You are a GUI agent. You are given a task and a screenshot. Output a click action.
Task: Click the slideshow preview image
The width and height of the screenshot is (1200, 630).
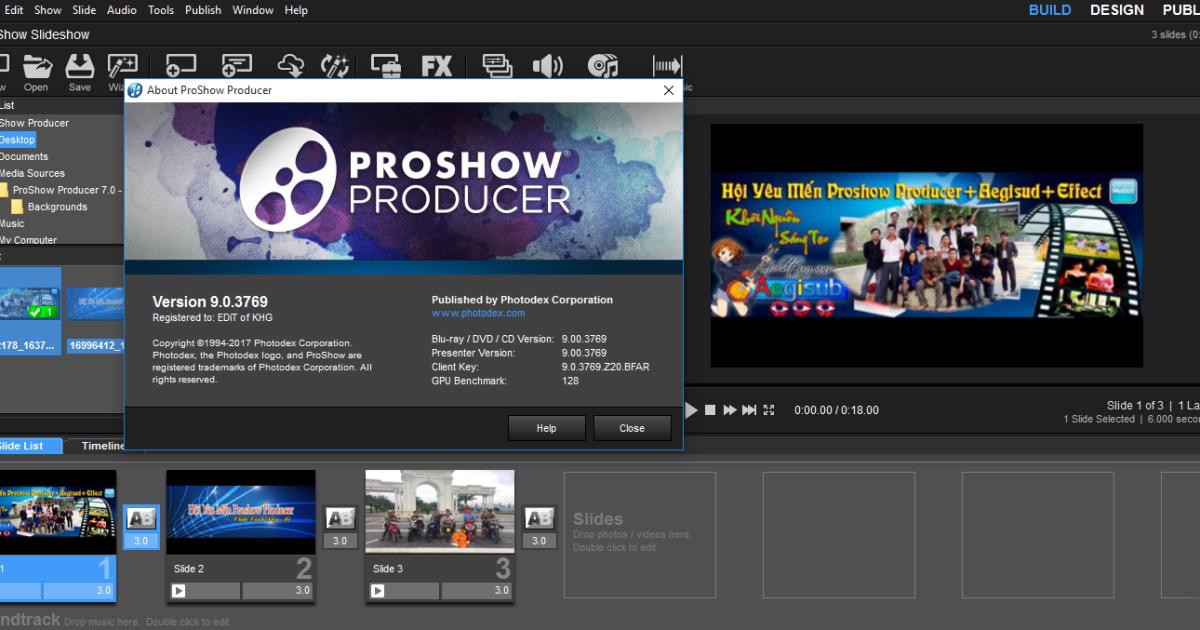[926, 246]
